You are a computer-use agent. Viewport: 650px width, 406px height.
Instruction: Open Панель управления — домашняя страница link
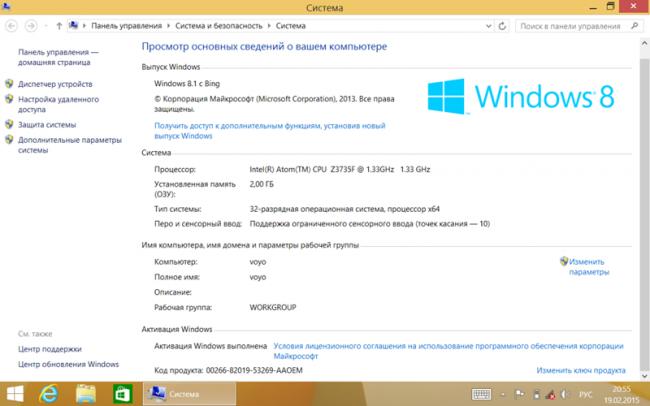coord(58,57)
